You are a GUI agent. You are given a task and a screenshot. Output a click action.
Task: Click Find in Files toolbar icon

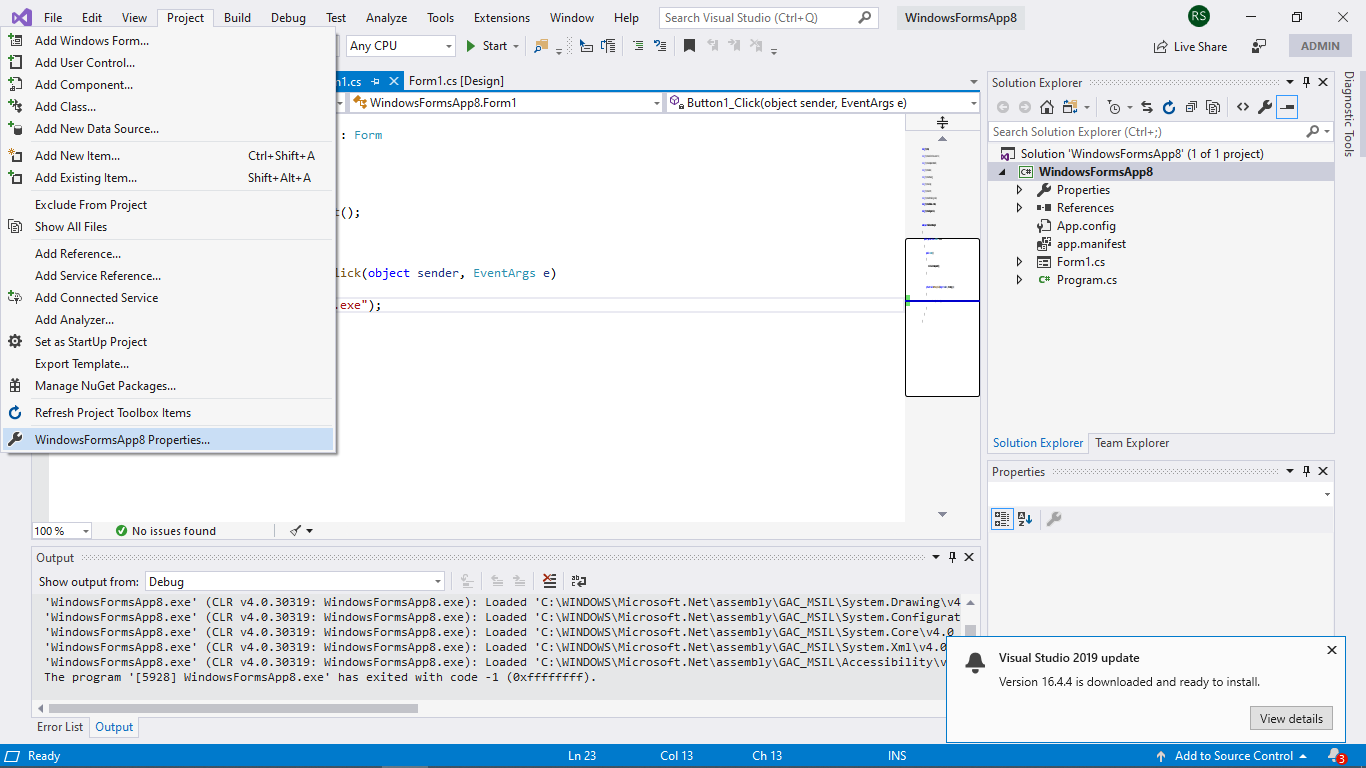pos(541,46)
